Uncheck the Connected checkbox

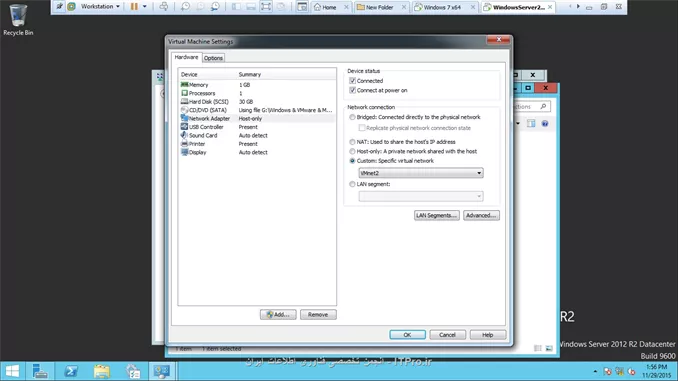point(352,81)
